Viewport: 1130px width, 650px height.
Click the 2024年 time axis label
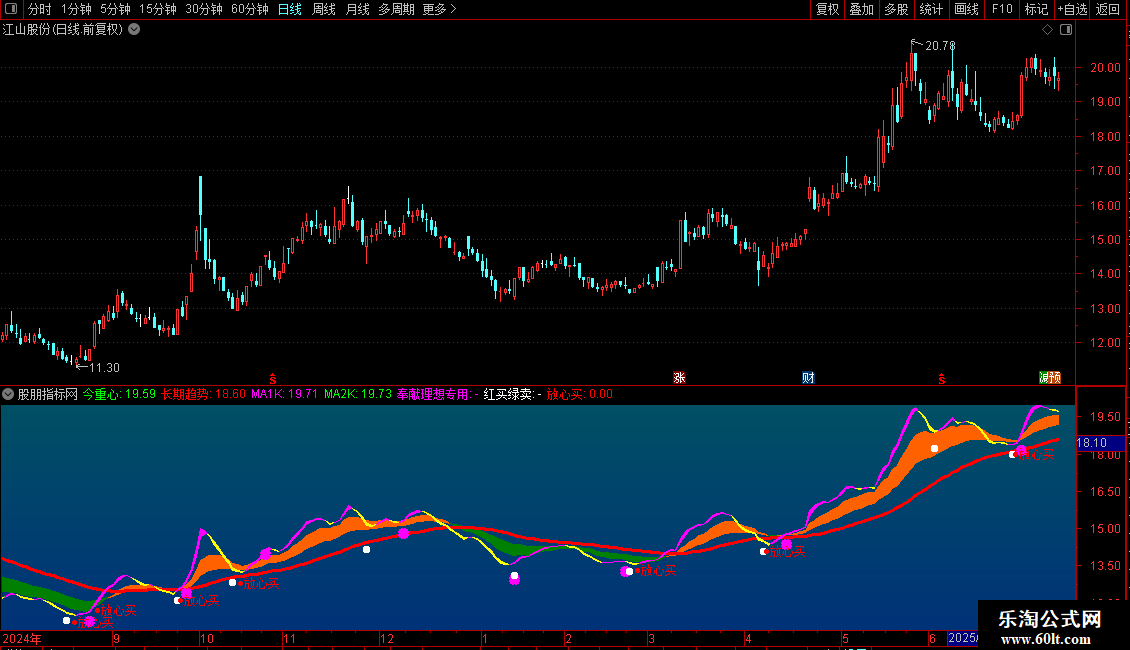(22, 638)
